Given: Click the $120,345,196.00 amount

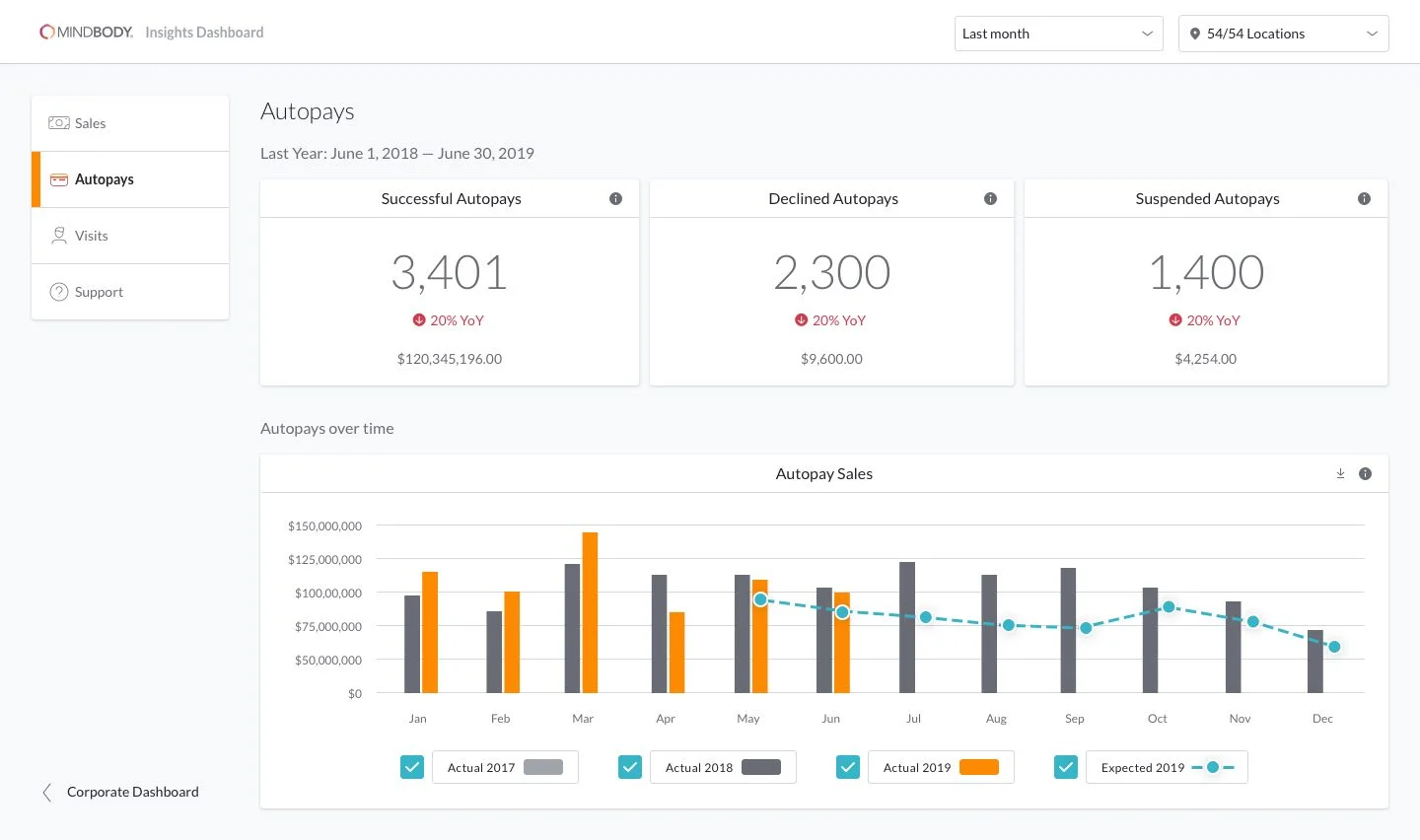Looking at the screenshot, I should pyautogui.click(x=450, y=359).
